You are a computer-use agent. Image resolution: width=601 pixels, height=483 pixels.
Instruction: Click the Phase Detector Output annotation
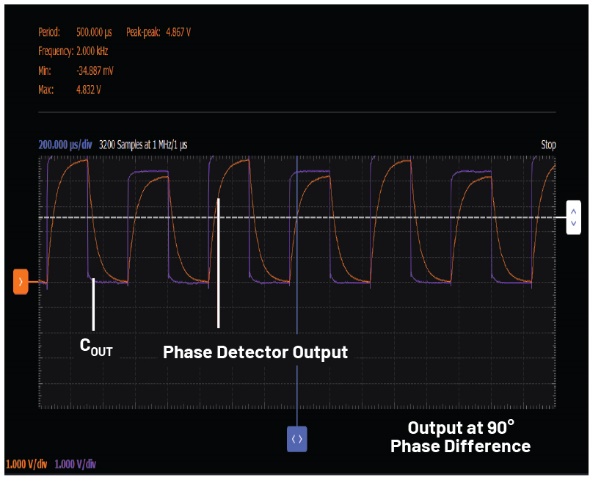point(255,352)
